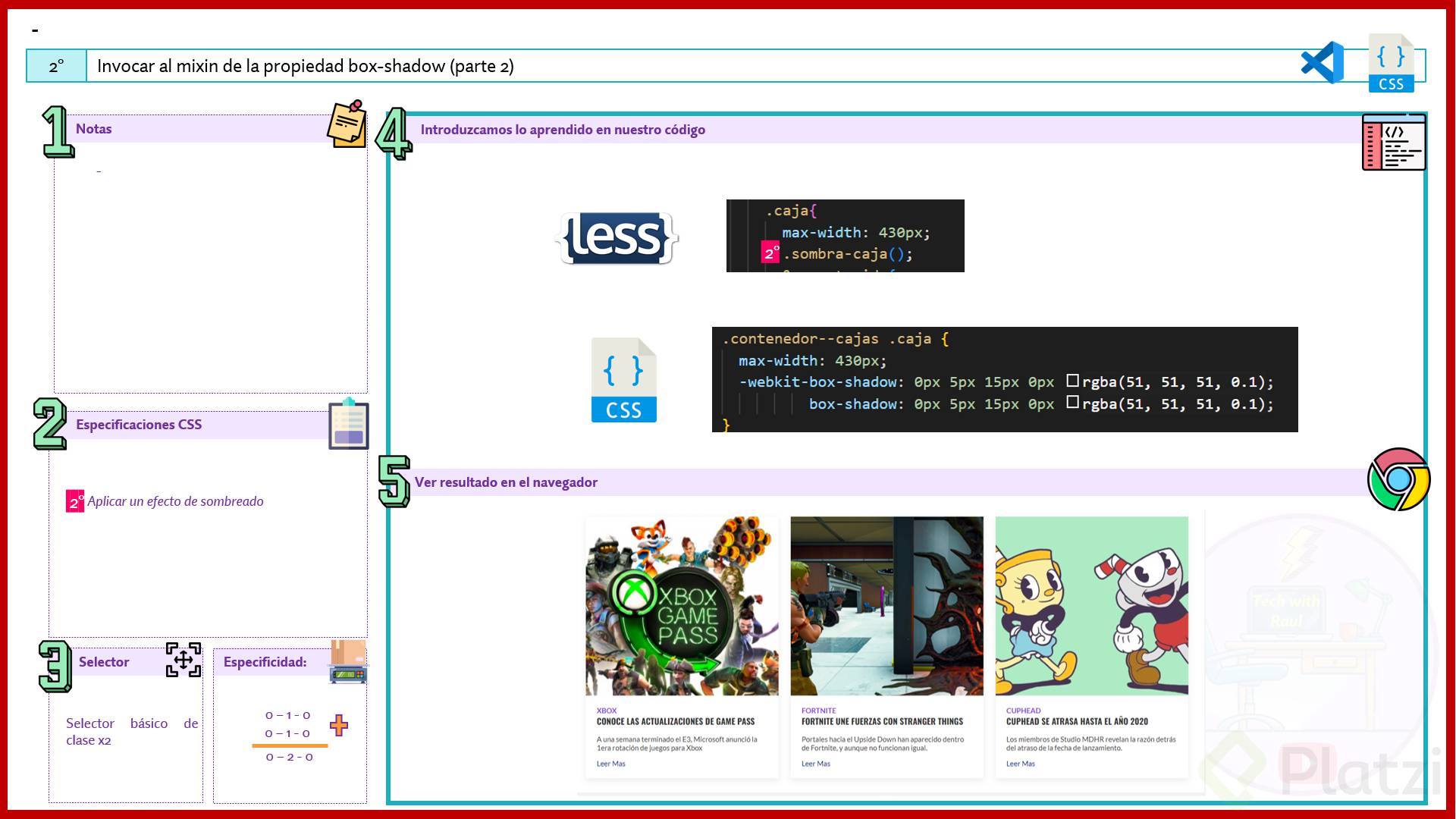This screenshot has height=819, width=1456.
Task: Click the Fortnite Stranger Things headline
Action: coord(882,721)
